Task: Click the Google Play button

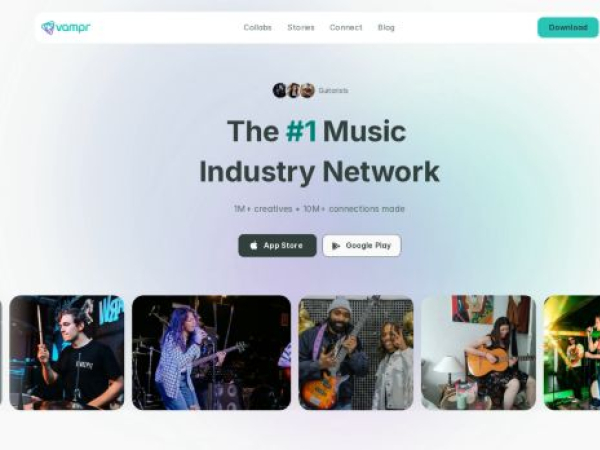Action: [x=362, y=246]
